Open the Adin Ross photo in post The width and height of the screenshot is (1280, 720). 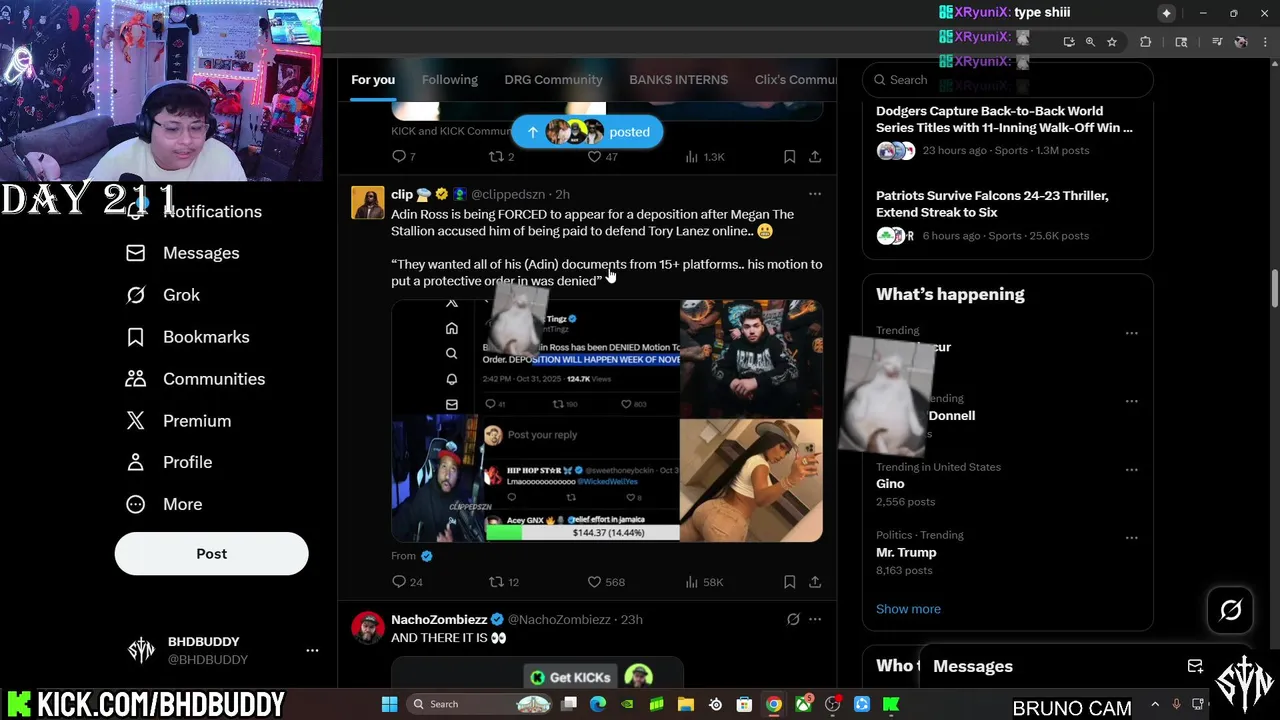tap(751, 358)
